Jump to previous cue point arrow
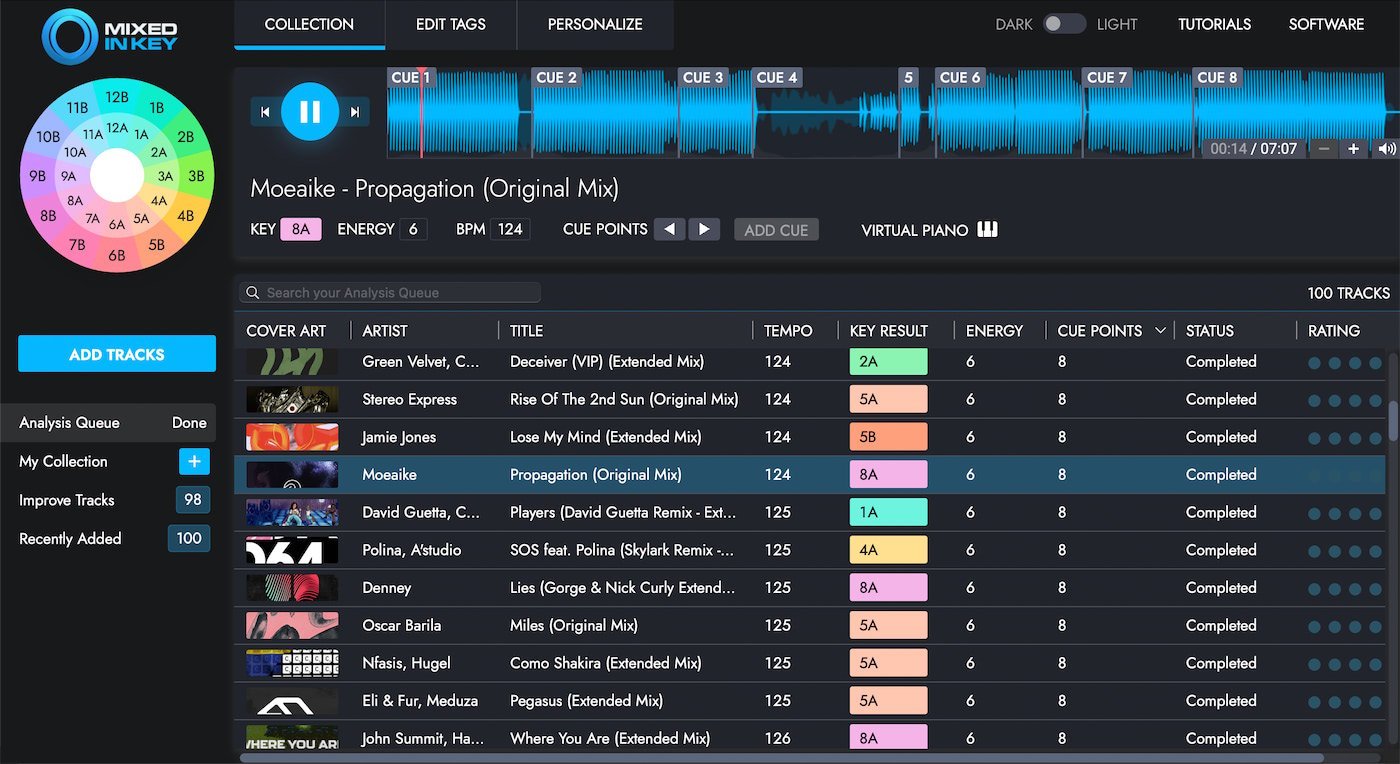The width and height of the screenshot is (1400, 764). (x=669, y=229)
